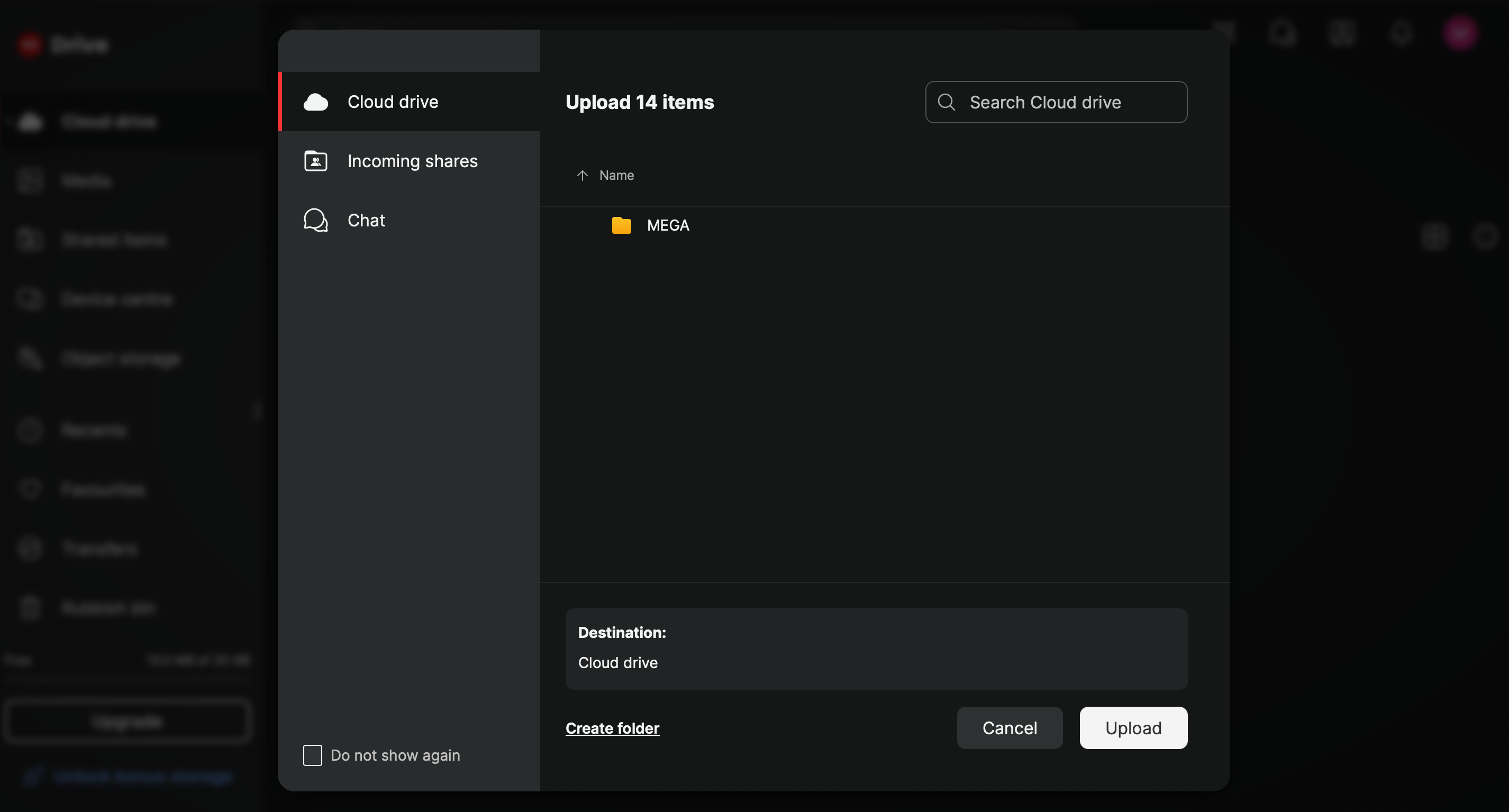Select the yellow MEGA folder icon

pyautogui.click(x=621, y=225)
